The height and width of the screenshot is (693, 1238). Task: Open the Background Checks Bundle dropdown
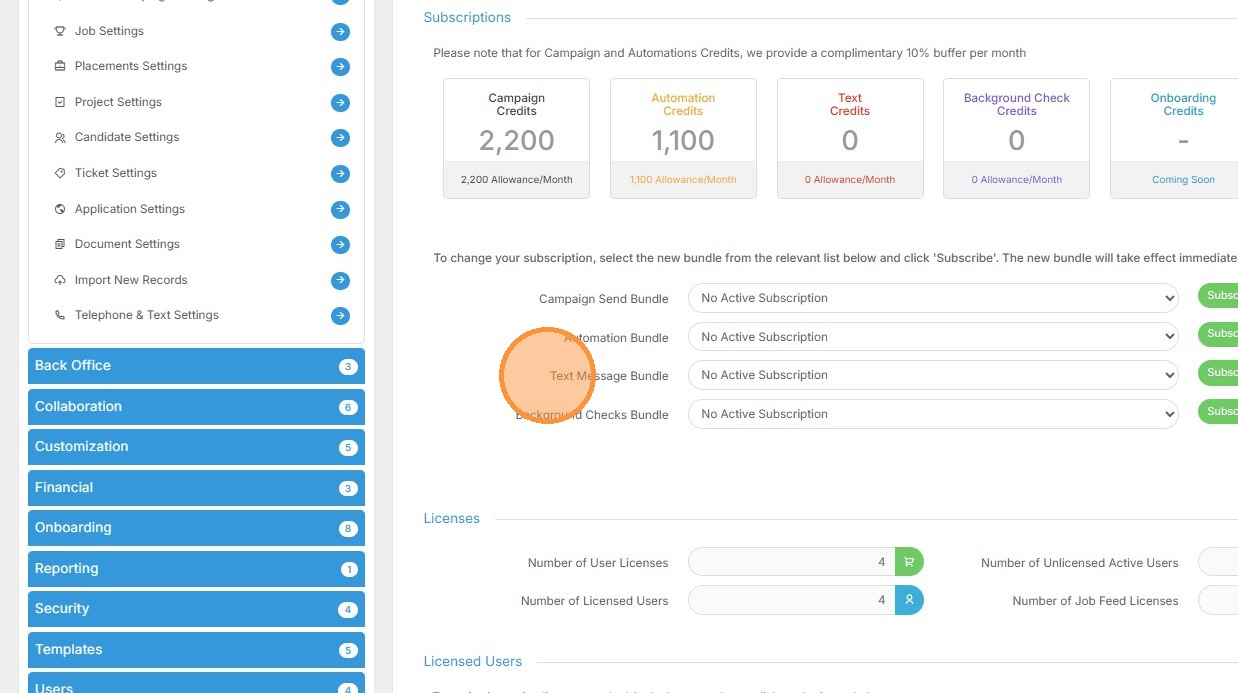pyautogui.click(x=933, y=414)
